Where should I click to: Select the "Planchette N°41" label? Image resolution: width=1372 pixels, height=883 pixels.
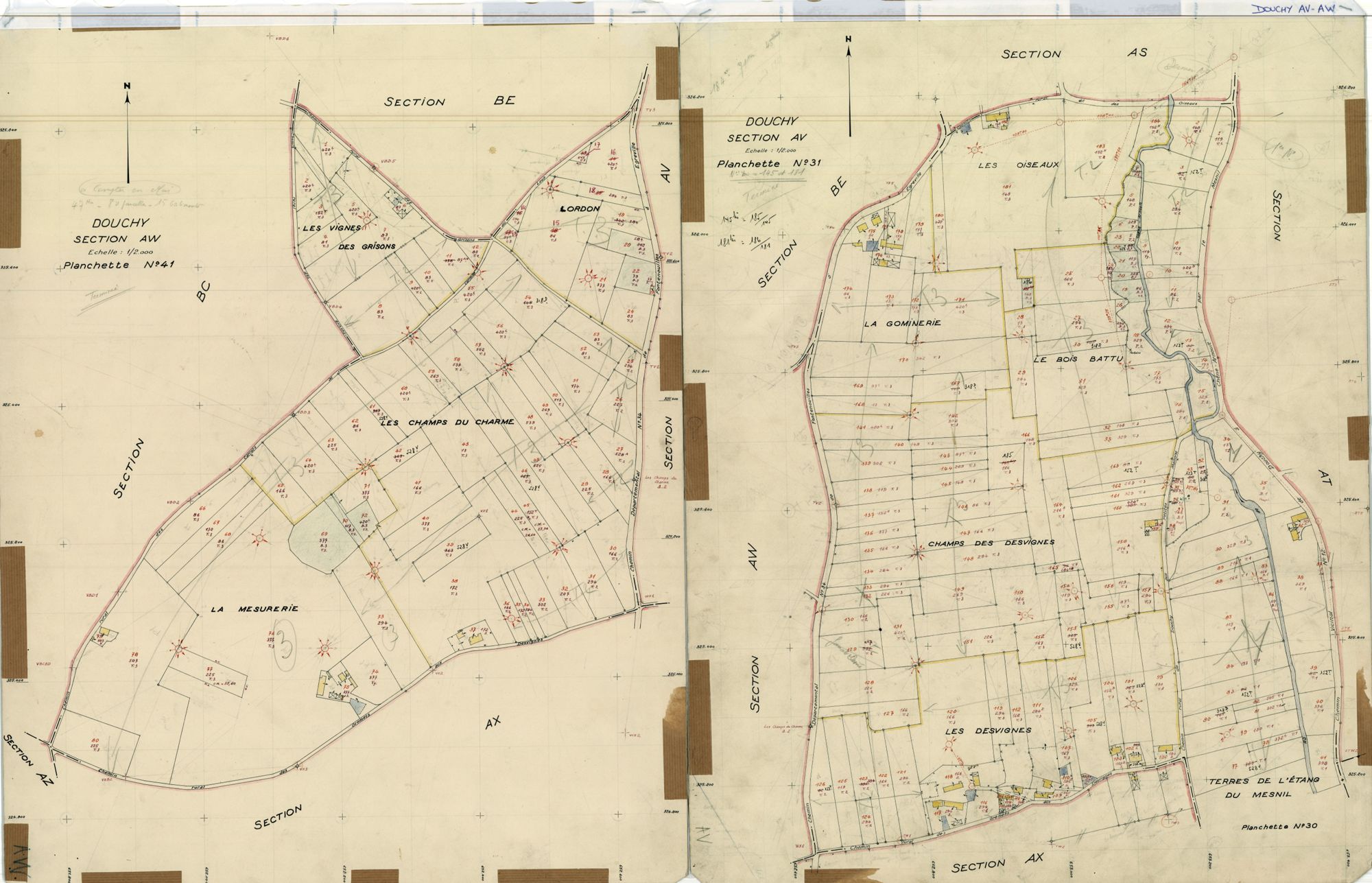(120, 266)
